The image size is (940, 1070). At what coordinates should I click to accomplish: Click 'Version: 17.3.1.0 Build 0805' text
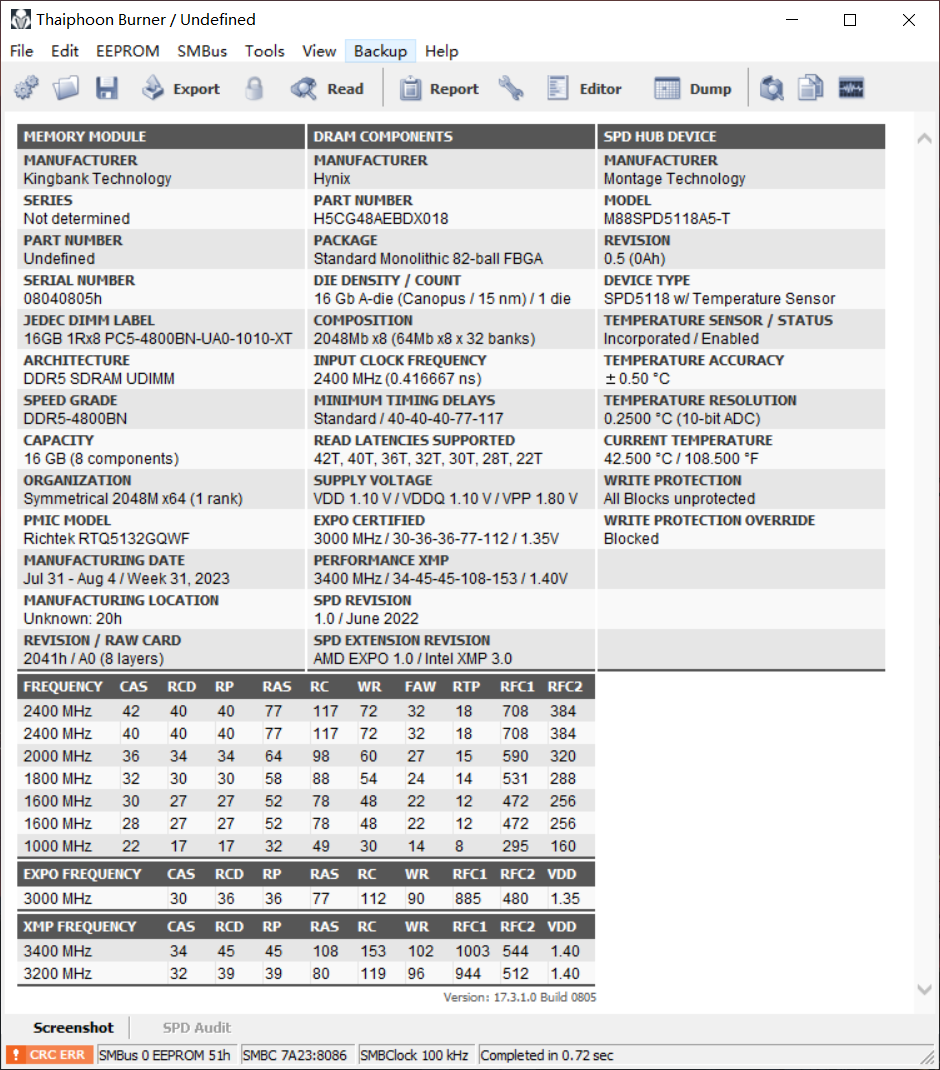point(519,998)
